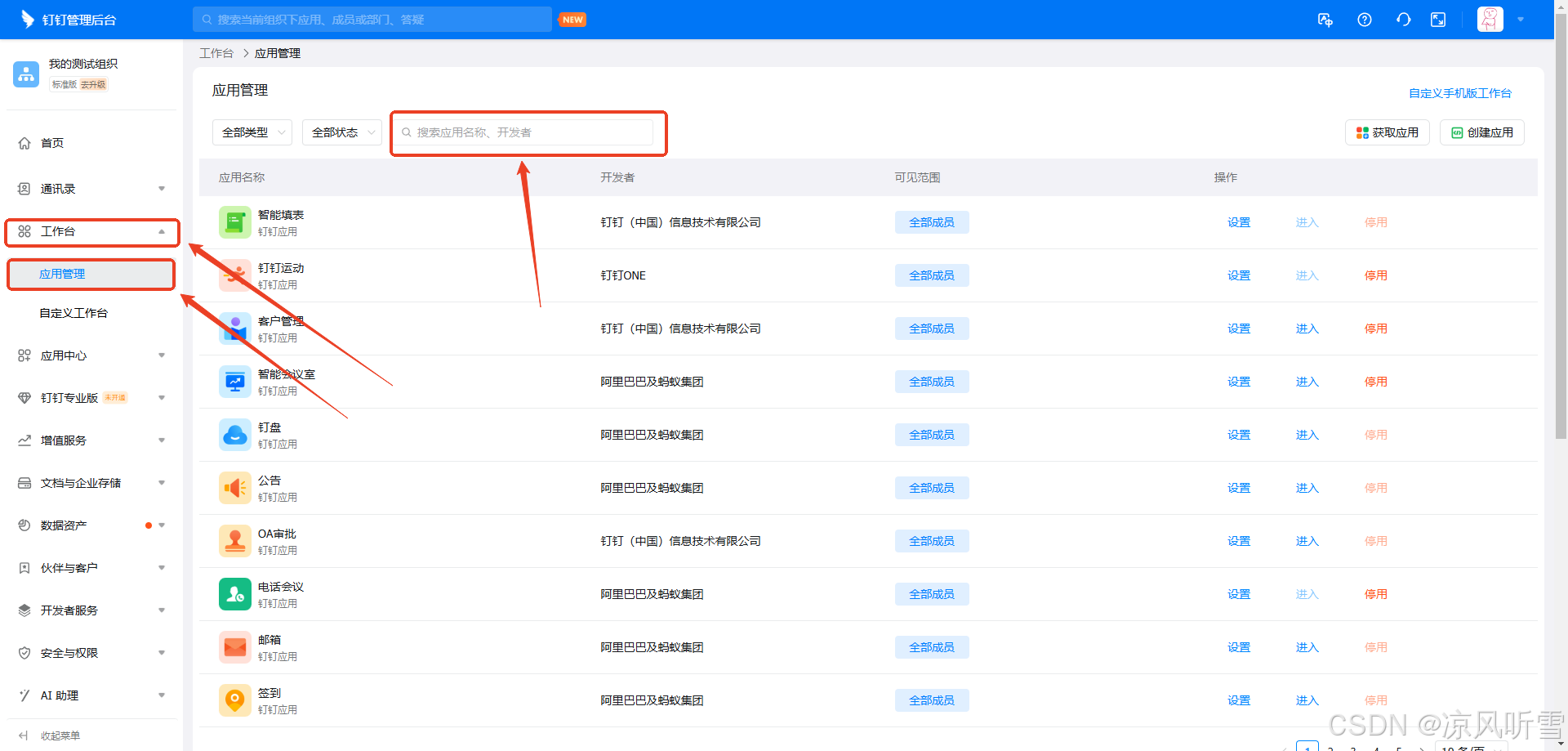Focus the top global search box
Image resolution: width=1568 pixels, height=751 pixels.
coord(372,20)
